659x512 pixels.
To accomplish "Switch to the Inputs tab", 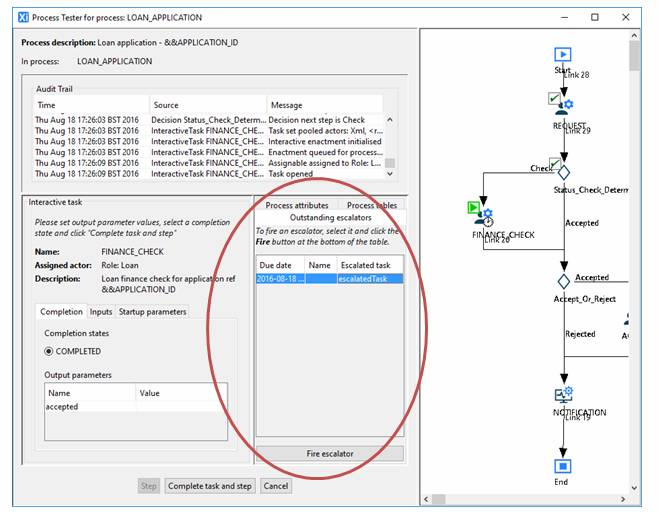I will pos(101,312).
